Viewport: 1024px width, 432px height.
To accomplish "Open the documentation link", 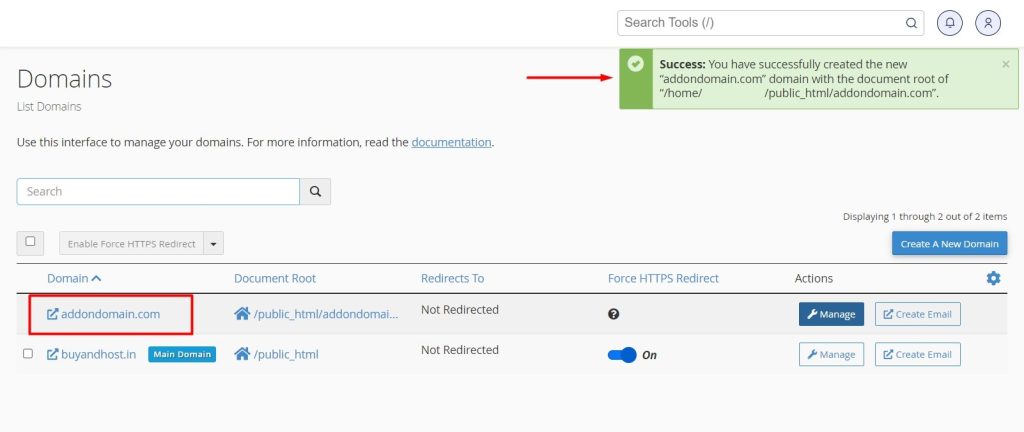I will 451,142.
